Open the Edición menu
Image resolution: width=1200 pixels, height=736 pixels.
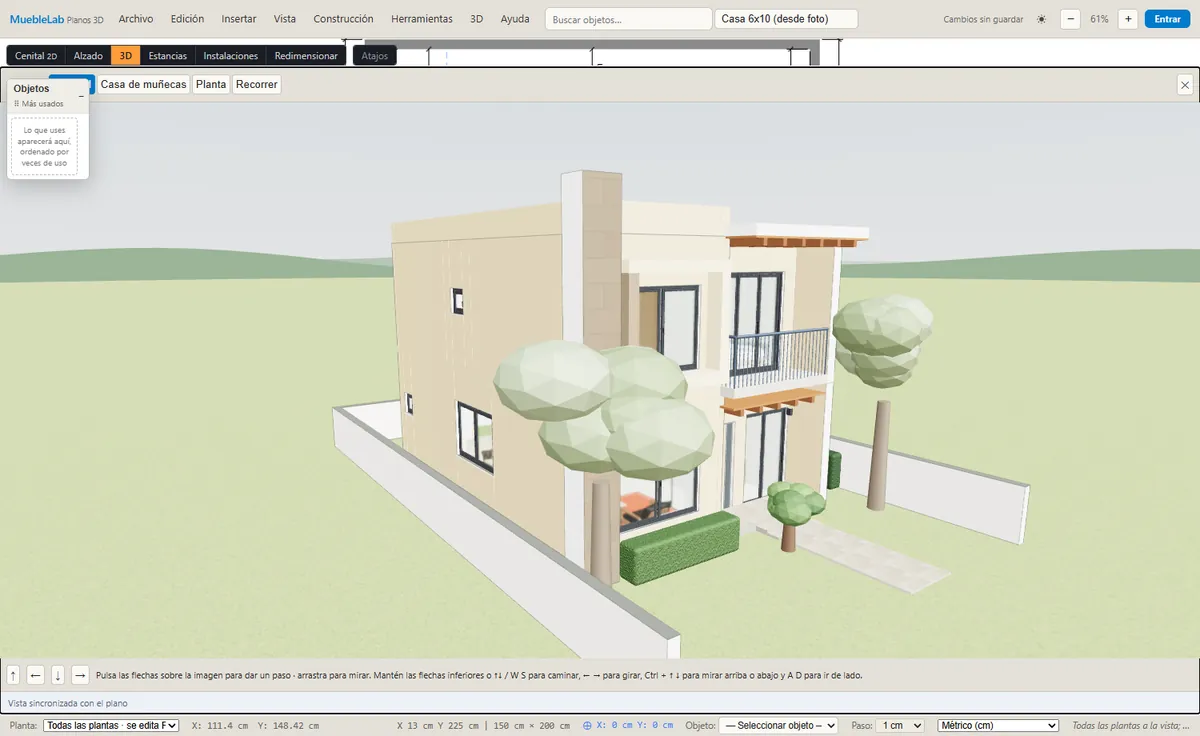point(187,19)
